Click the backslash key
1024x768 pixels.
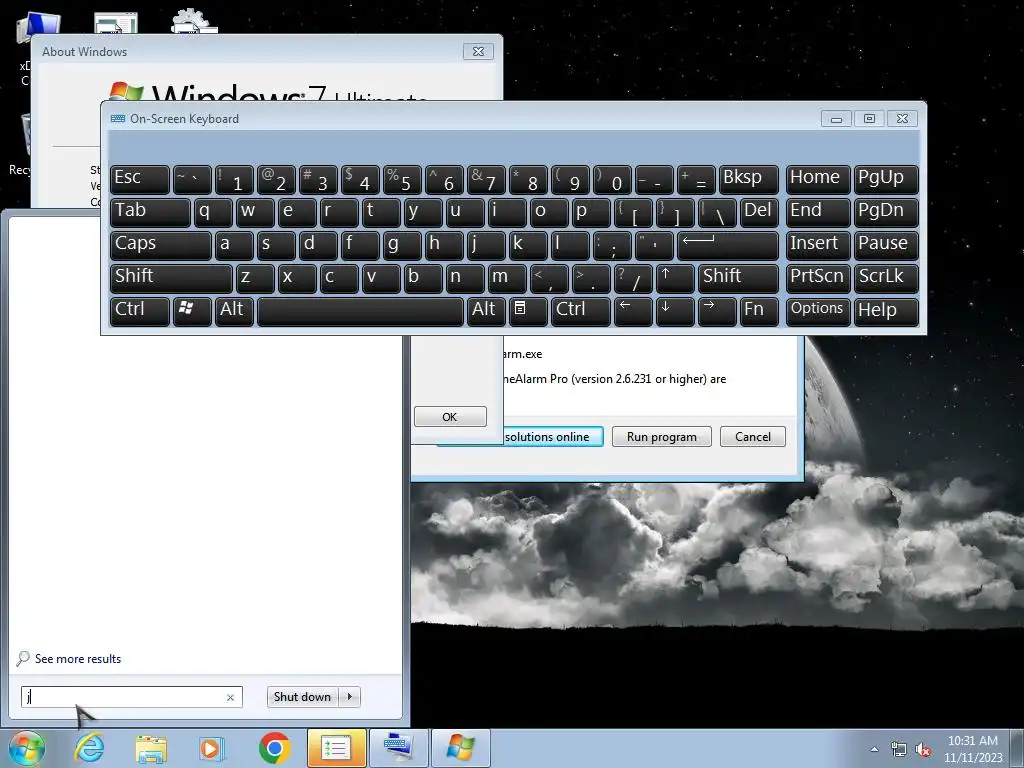click(717, 212)
